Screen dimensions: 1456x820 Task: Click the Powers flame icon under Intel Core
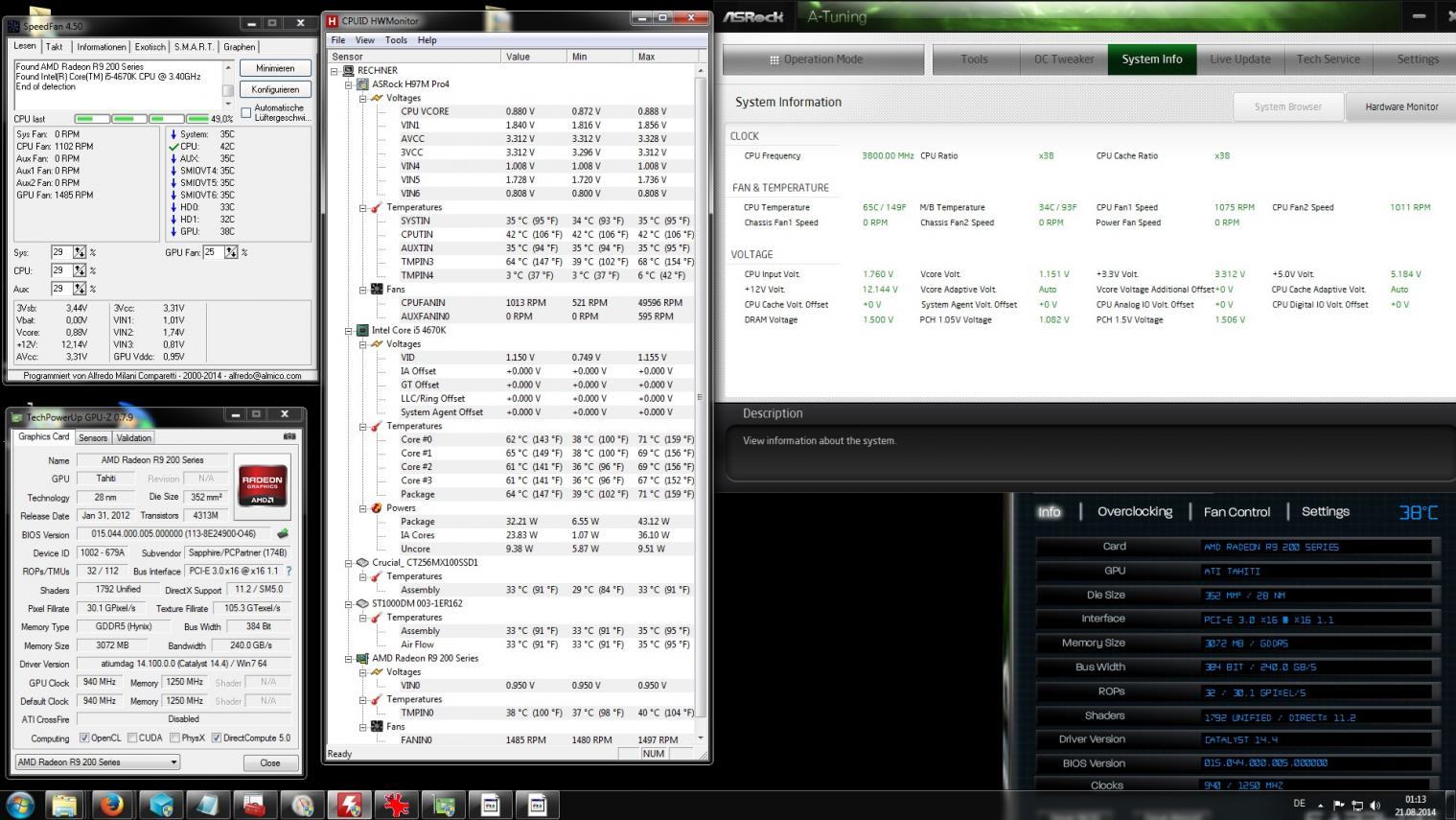(377, 508)
